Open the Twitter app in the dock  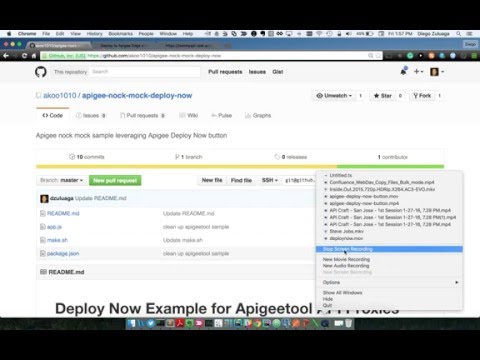[151, 323]
